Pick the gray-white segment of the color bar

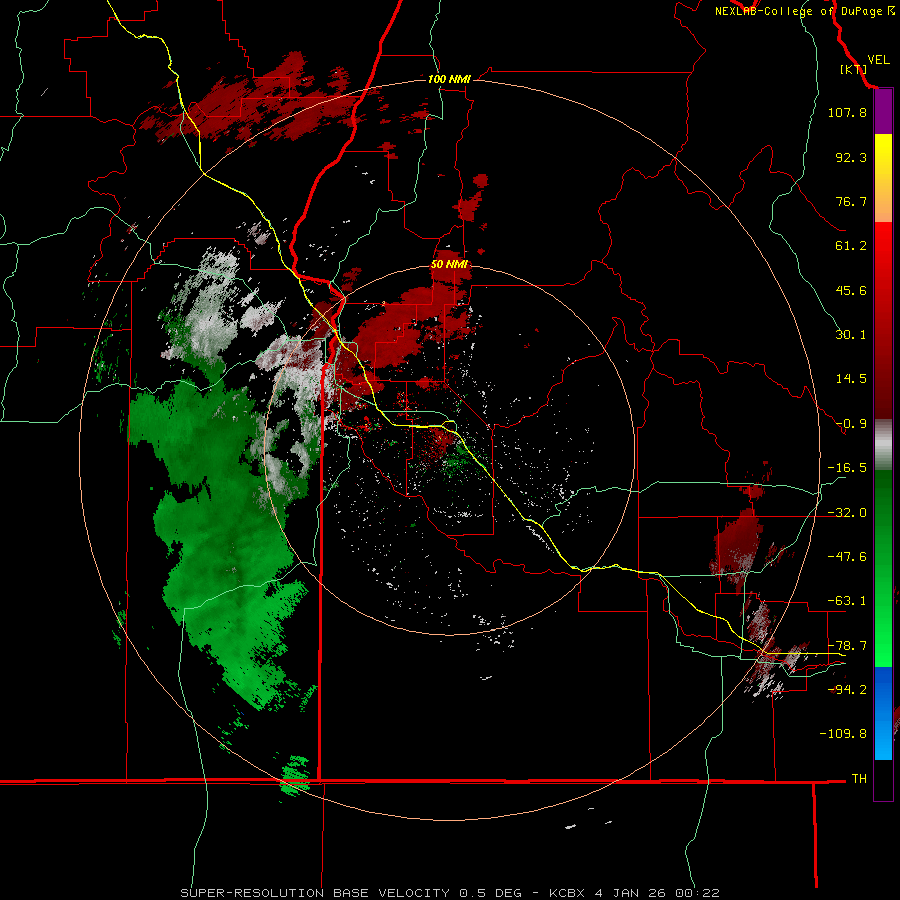coord(883,445)
